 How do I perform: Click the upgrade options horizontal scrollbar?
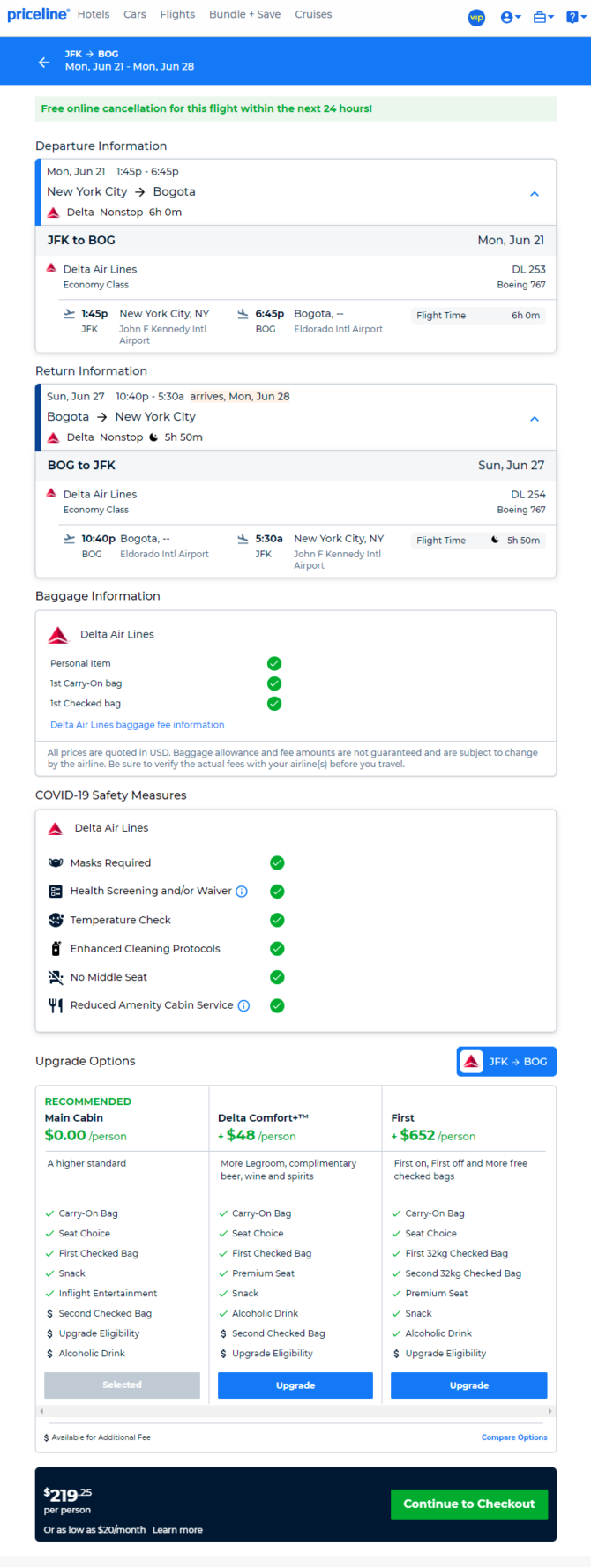295,1411
